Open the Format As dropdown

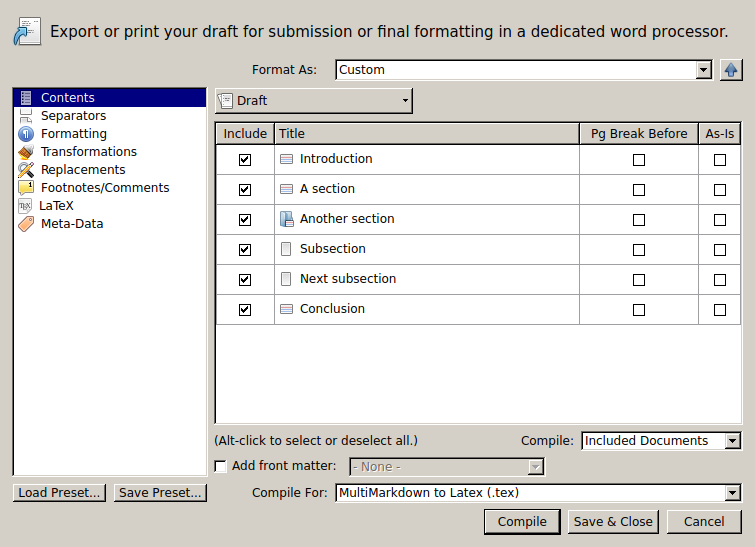point(523,70)
